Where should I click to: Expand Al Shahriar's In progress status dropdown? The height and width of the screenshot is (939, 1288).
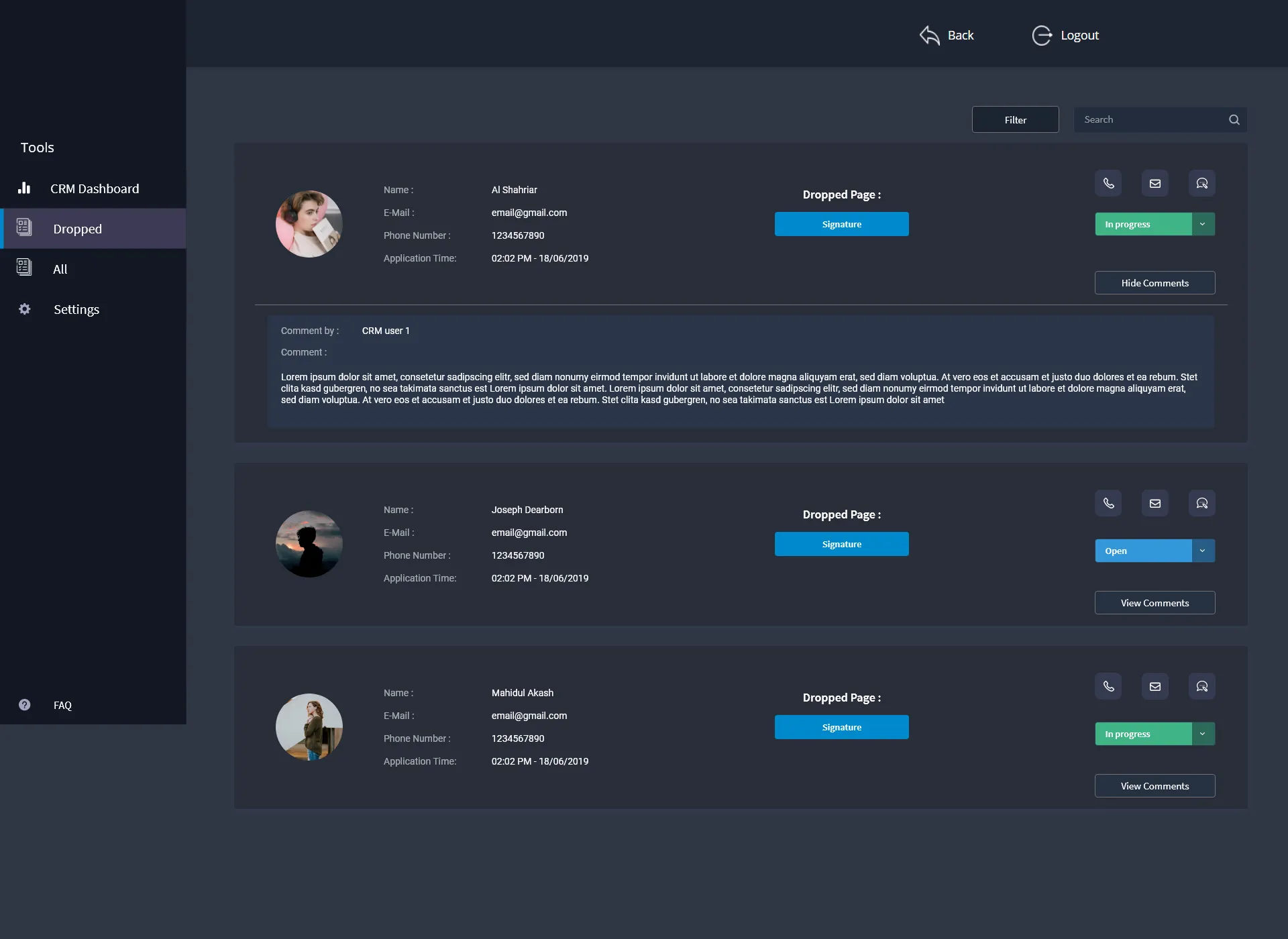[1203, 224]
